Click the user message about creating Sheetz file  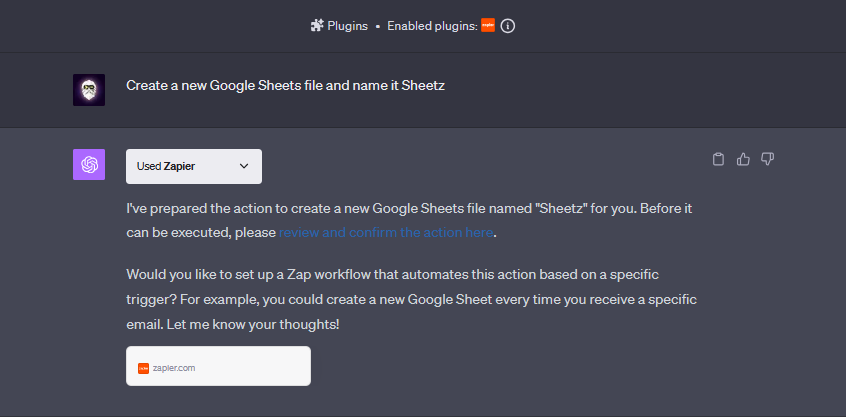(285, 85)
